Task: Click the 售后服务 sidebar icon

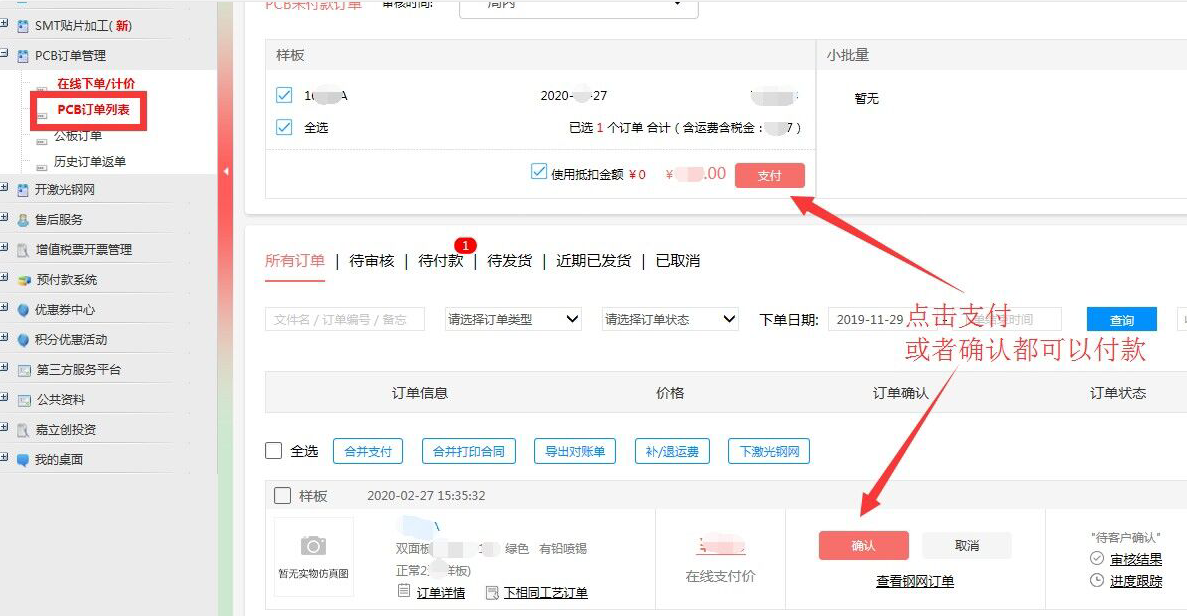Action: pyautogui.click(x=23, y=220)
